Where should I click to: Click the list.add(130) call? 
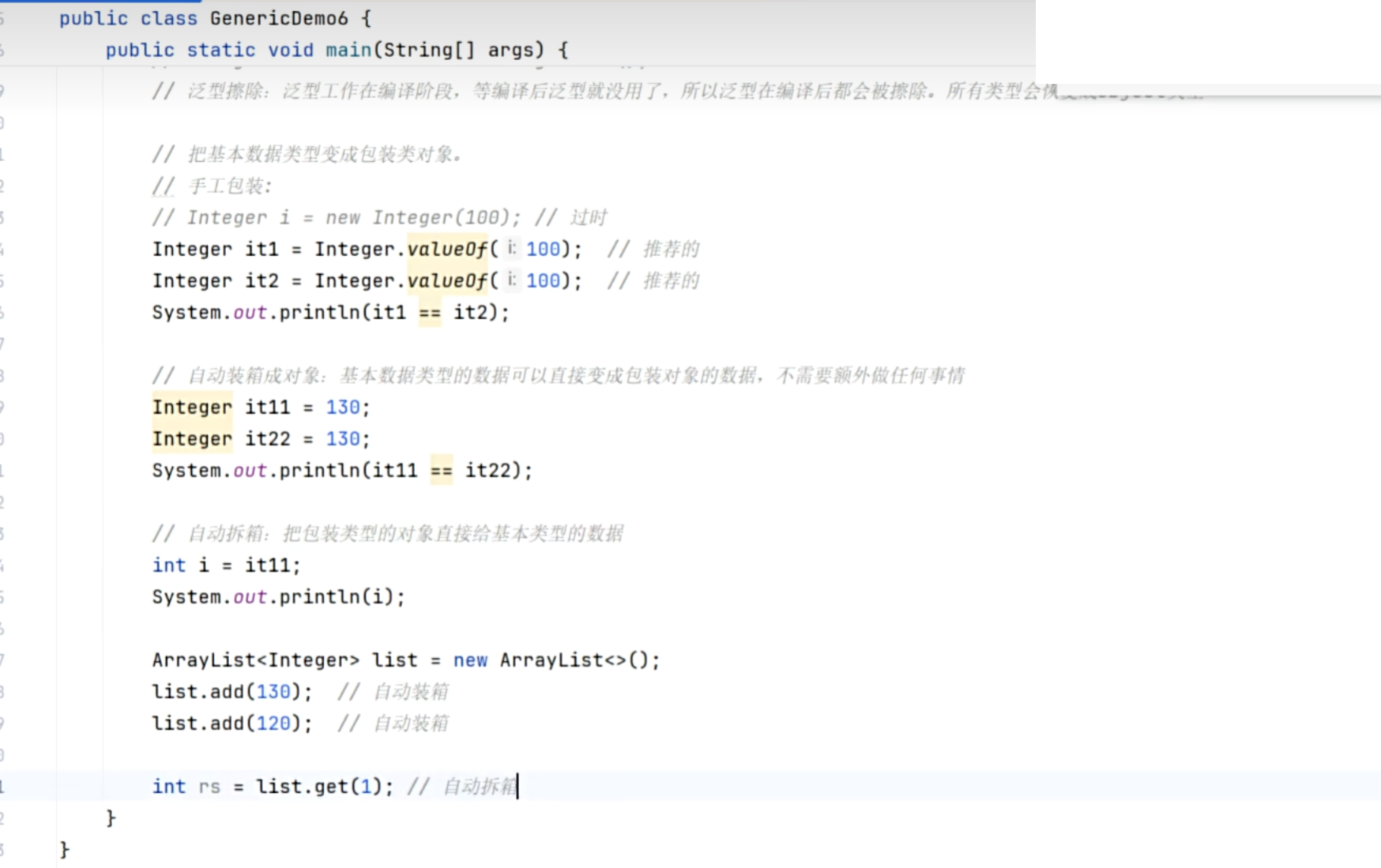pyautogui.click(x=232, y=692)
